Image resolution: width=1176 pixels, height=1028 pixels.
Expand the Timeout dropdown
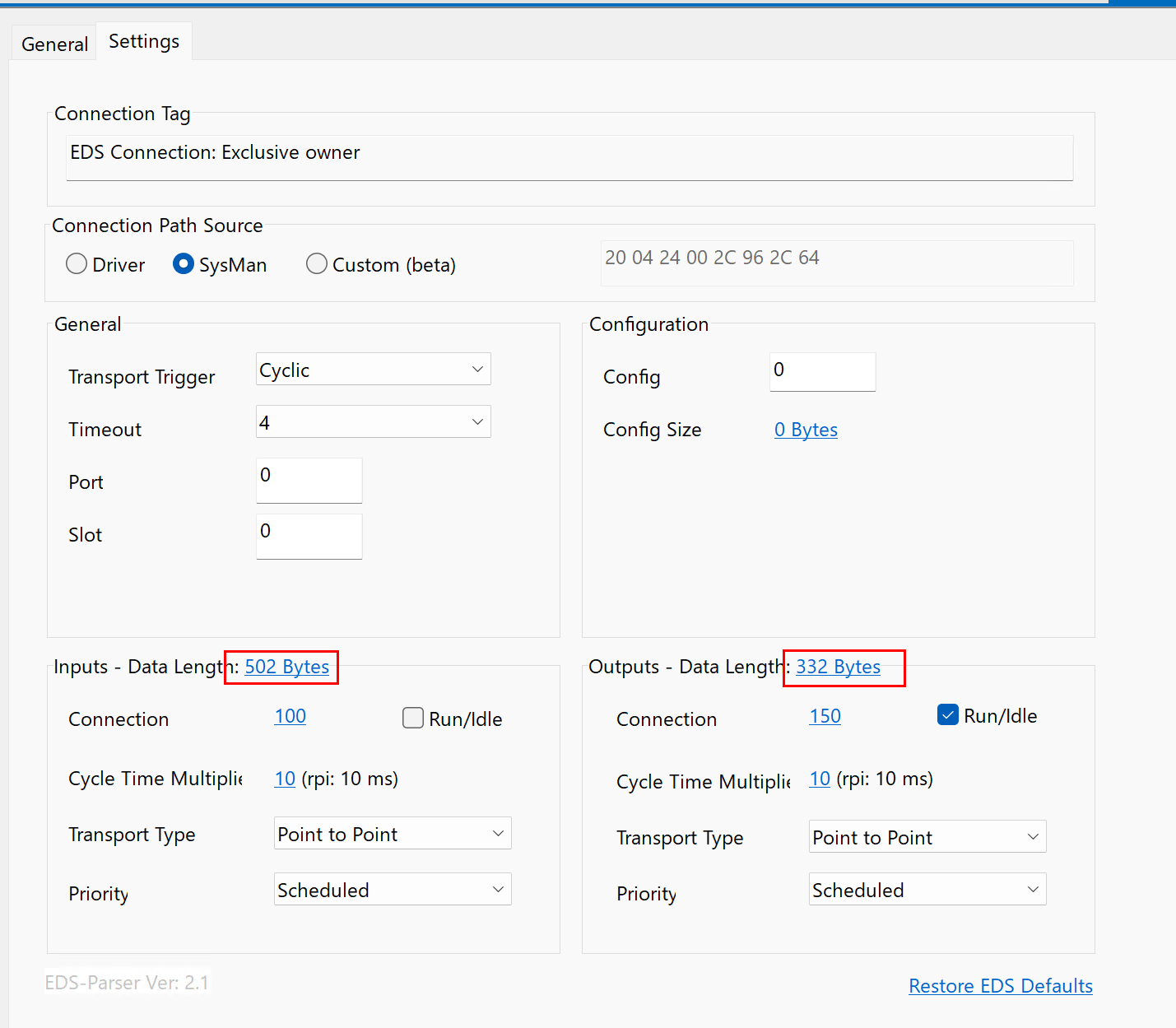pos(373,422)
